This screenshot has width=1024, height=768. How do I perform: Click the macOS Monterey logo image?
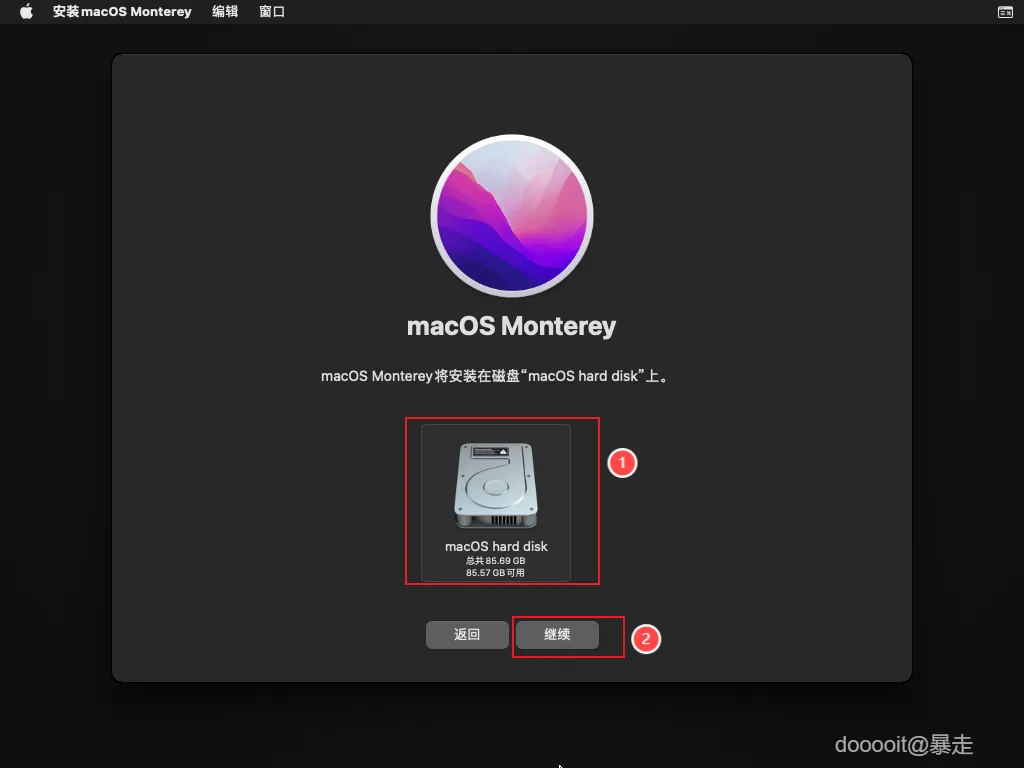pos(512,216)
